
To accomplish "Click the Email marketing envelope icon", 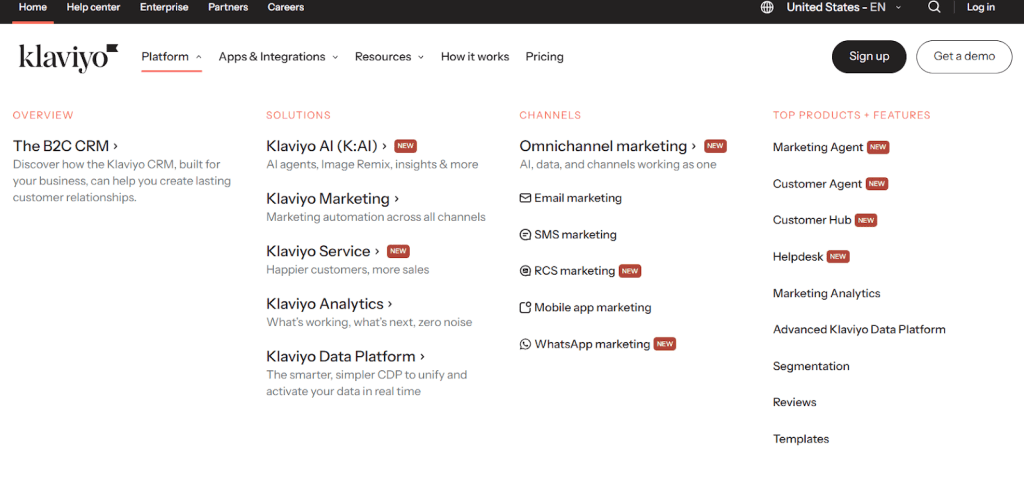I will [525, 198].
